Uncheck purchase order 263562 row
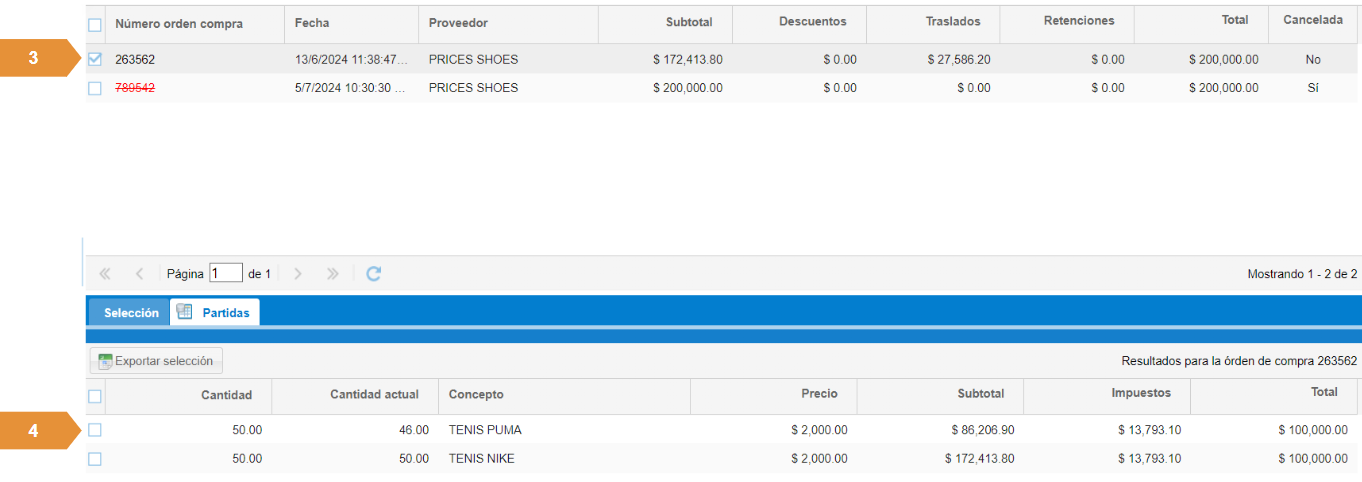This screenshot has width=1362, height=482. pyautogui.click(x=95, y=59)
